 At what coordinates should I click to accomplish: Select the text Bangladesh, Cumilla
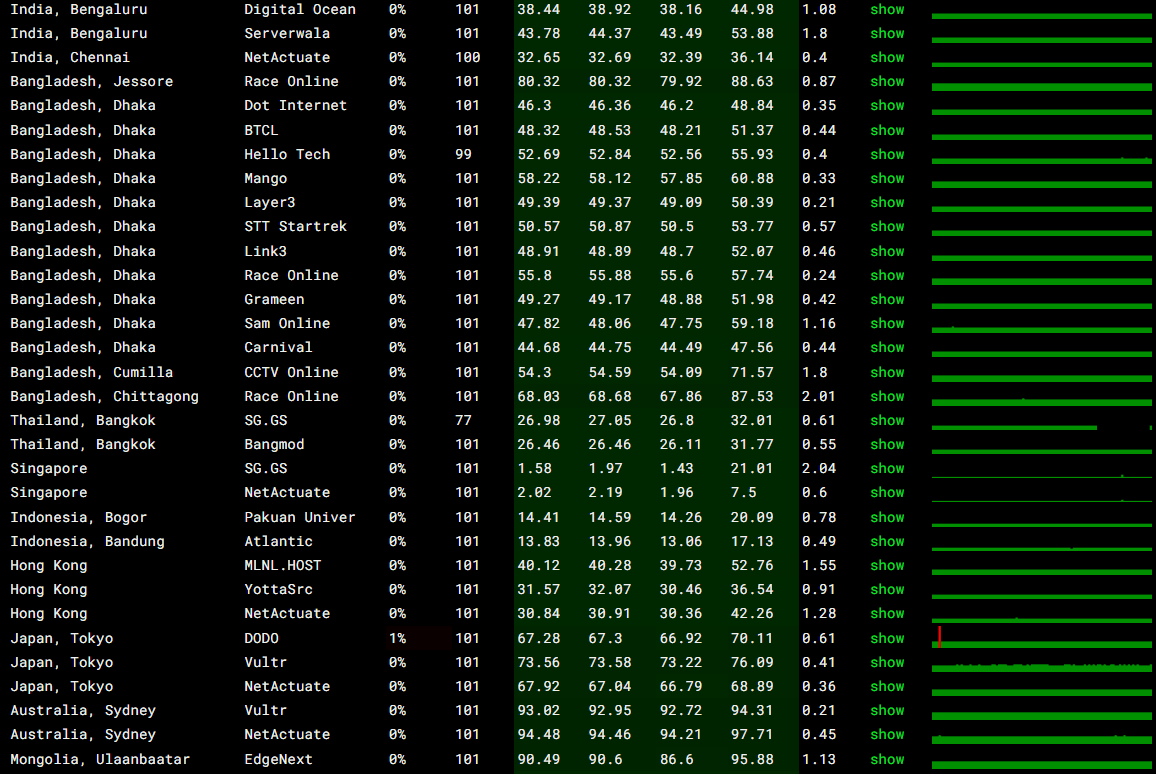point(91,372)
